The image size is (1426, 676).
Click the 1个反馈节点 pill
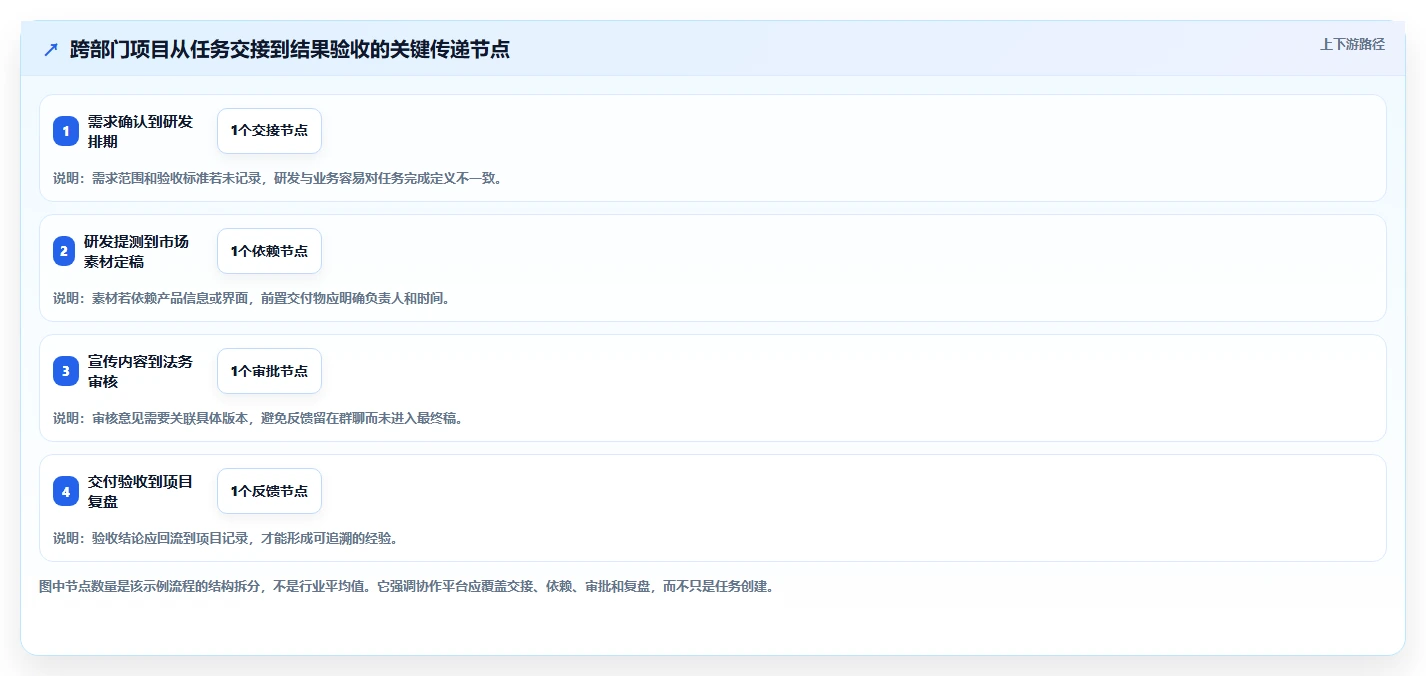[269, 491]
